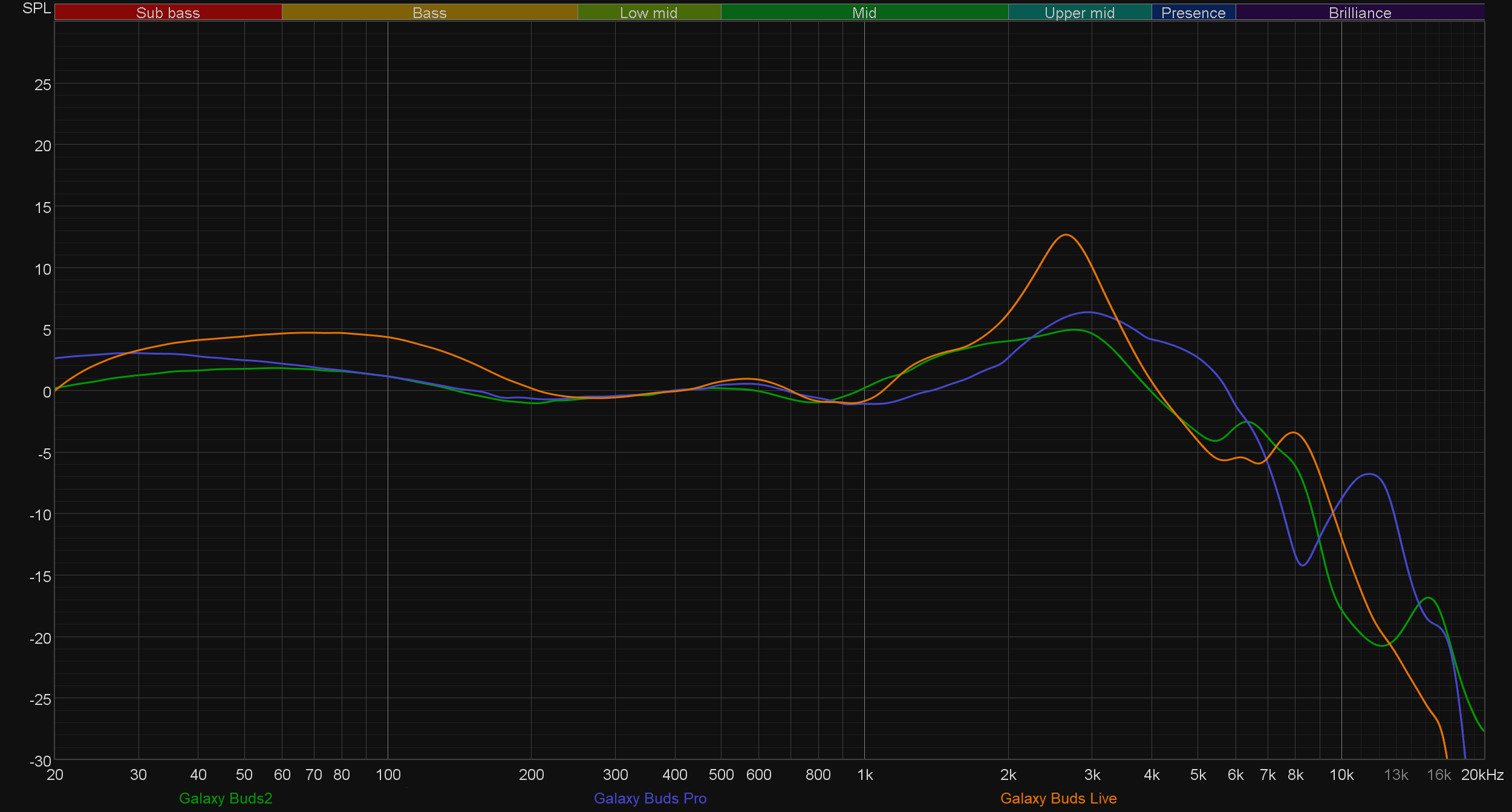Image resolution: width=1512 pixels, height=812 pixels.
Task: Click the green curve peak near 16k
Action: 1428,598
